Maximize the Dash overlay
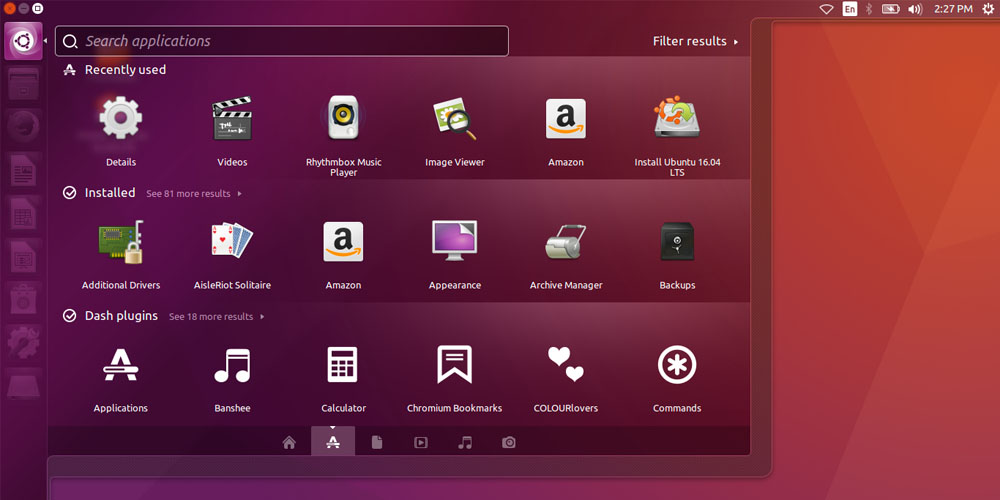This screenshot has width=1000, height=500. [x=38, y=8]
